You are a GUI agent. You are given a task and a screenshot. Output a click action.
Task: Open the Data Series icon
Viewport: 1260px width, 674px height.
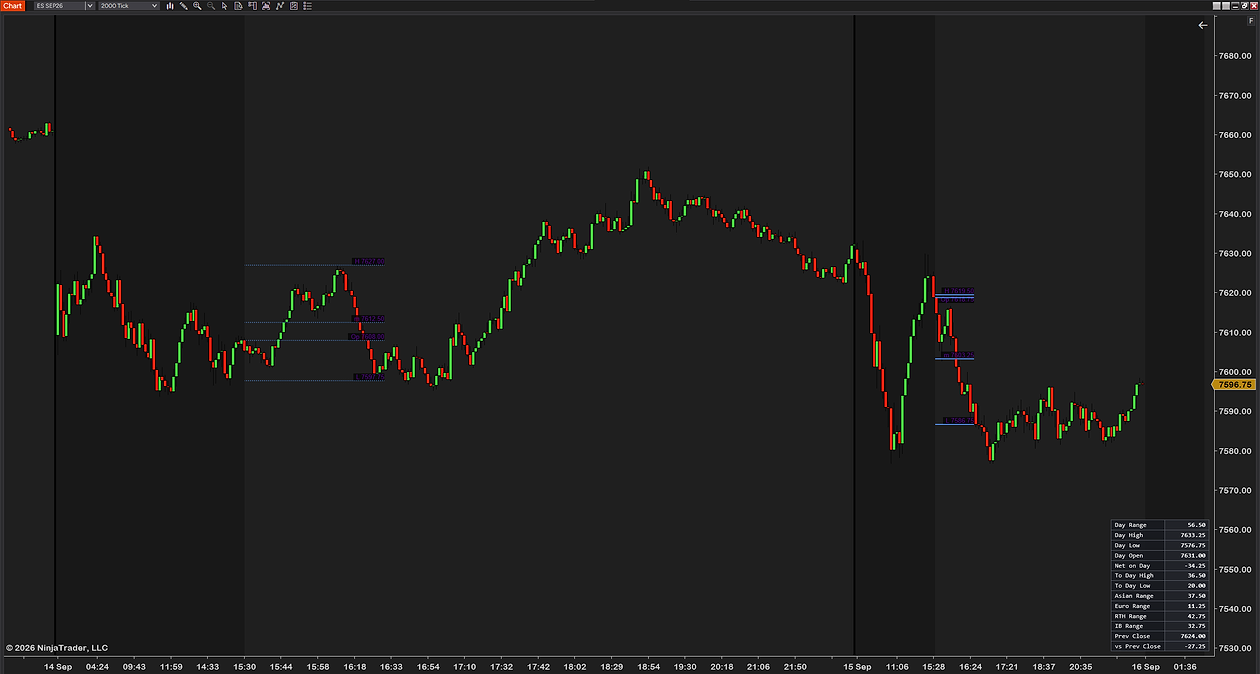[x=266, y=6]
